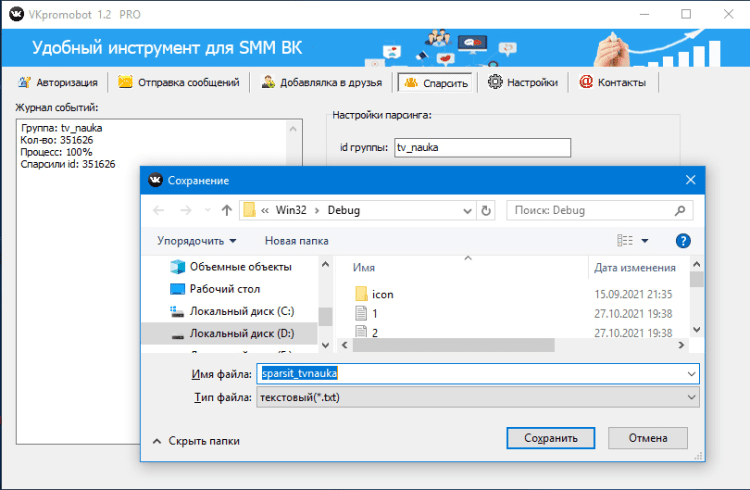
Task: Open the Тип файла dropdown
Action: coord(478,397)
